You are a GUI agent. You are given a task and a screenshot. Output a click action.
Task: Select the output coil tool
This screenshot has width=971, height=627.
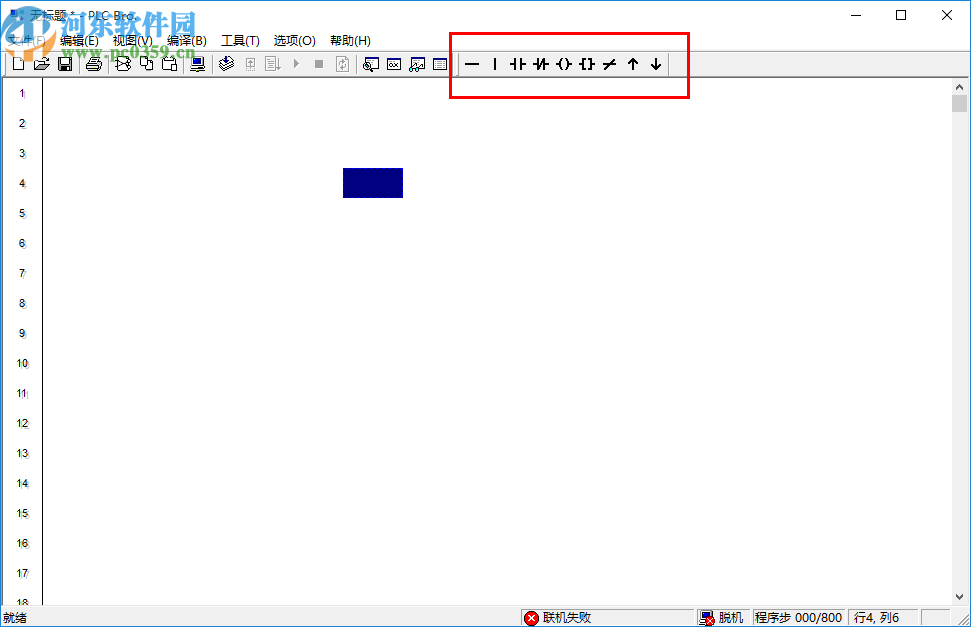point(563,64)
